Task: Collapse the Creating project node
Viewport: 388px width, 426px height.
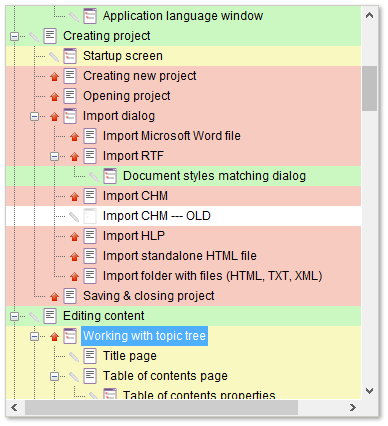Action: (14, 36)
